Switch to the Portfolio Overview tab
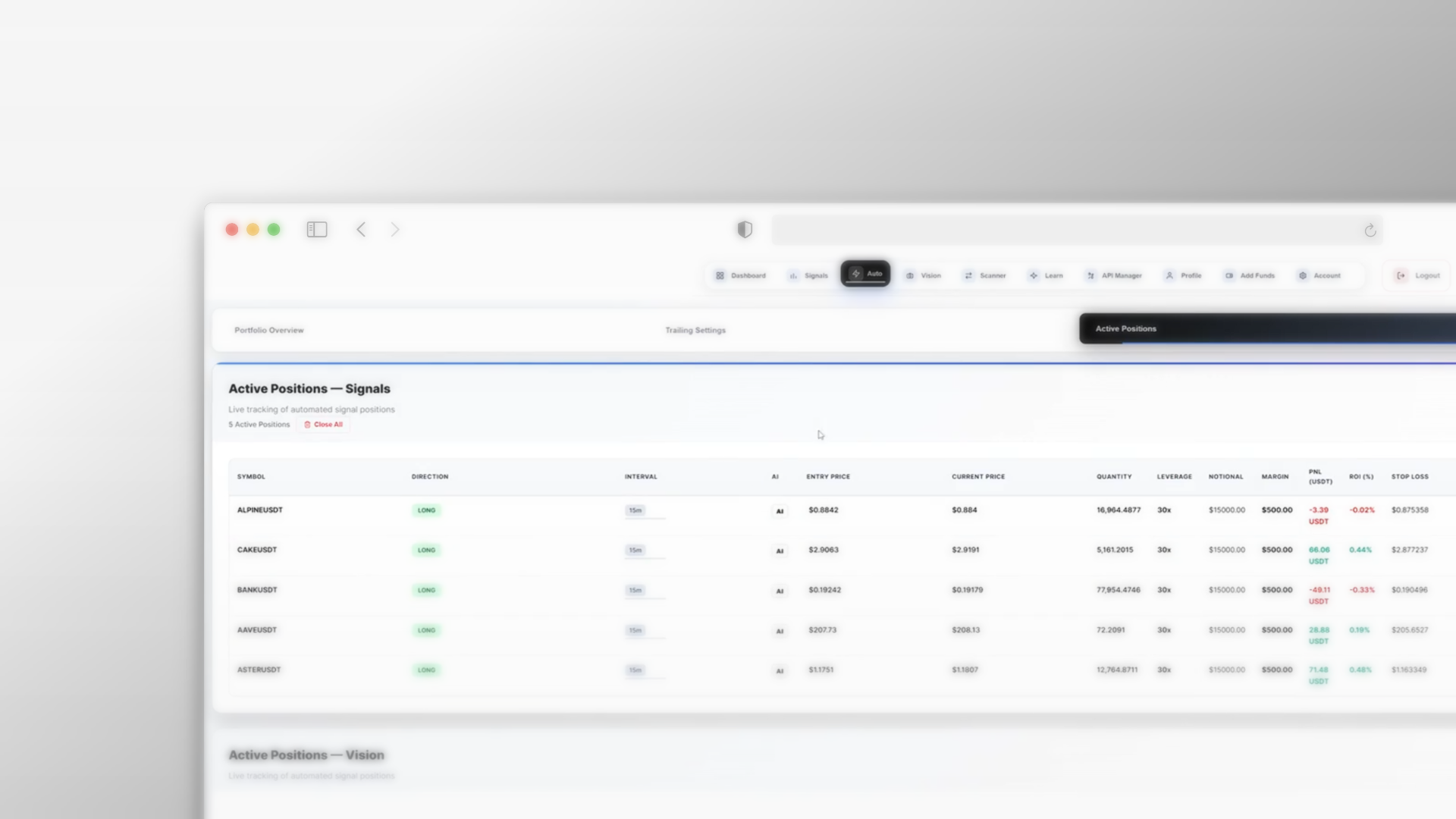Screen dimensions: 1456x819 (269, 330)
